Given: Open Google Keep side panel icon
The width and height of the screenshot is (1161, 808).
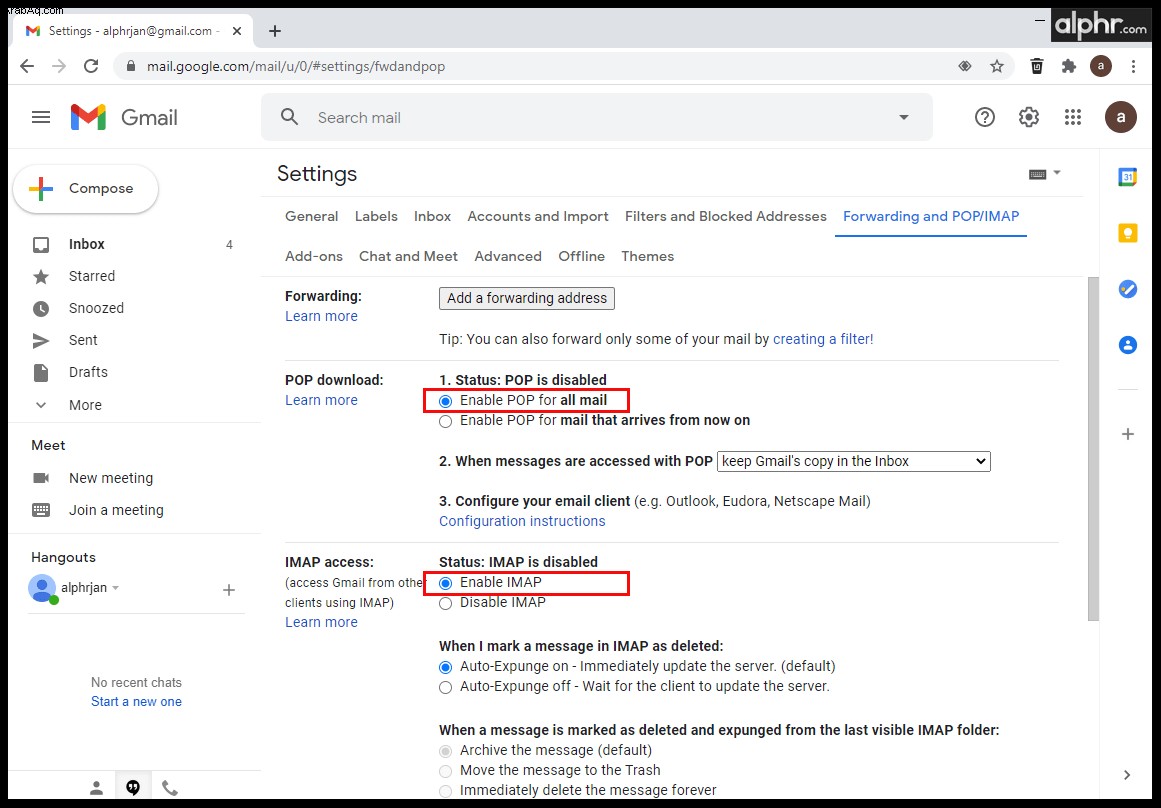Looking at the screenshot, I should pyautogui.click(x=1128, y=233).
